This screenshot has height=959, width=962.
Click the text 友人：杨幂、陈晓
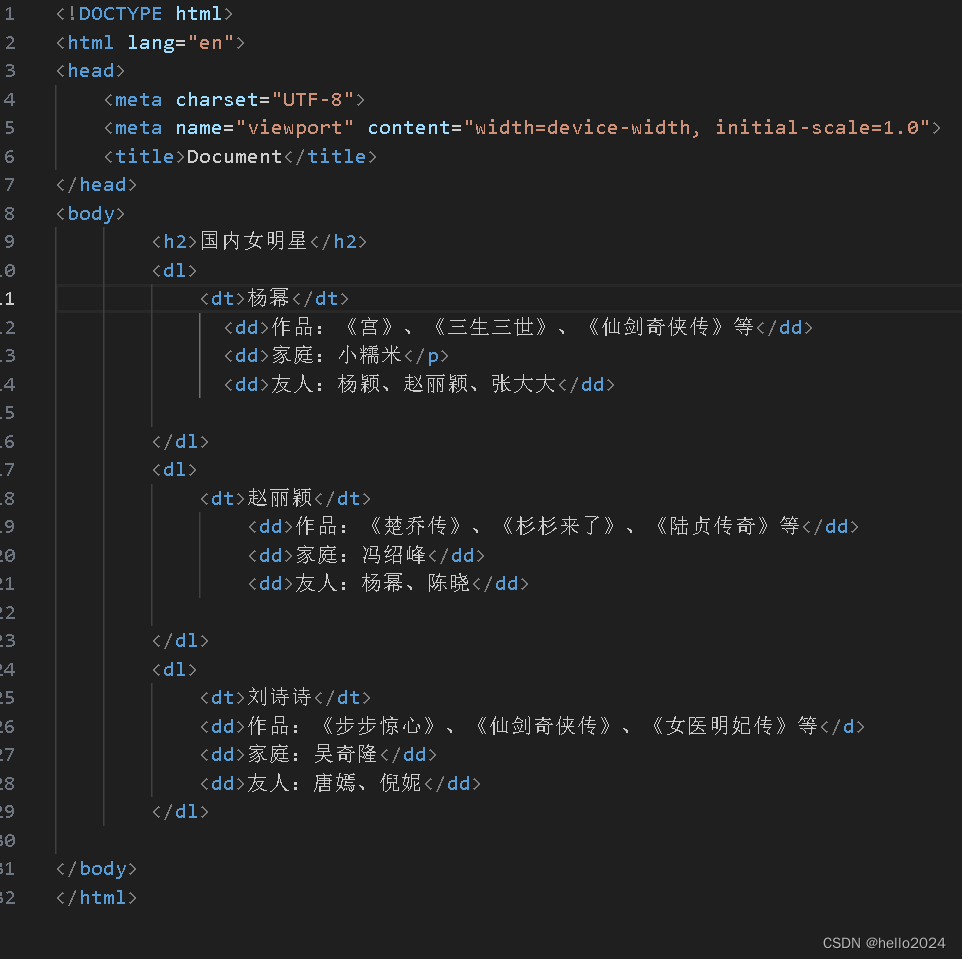382,583
